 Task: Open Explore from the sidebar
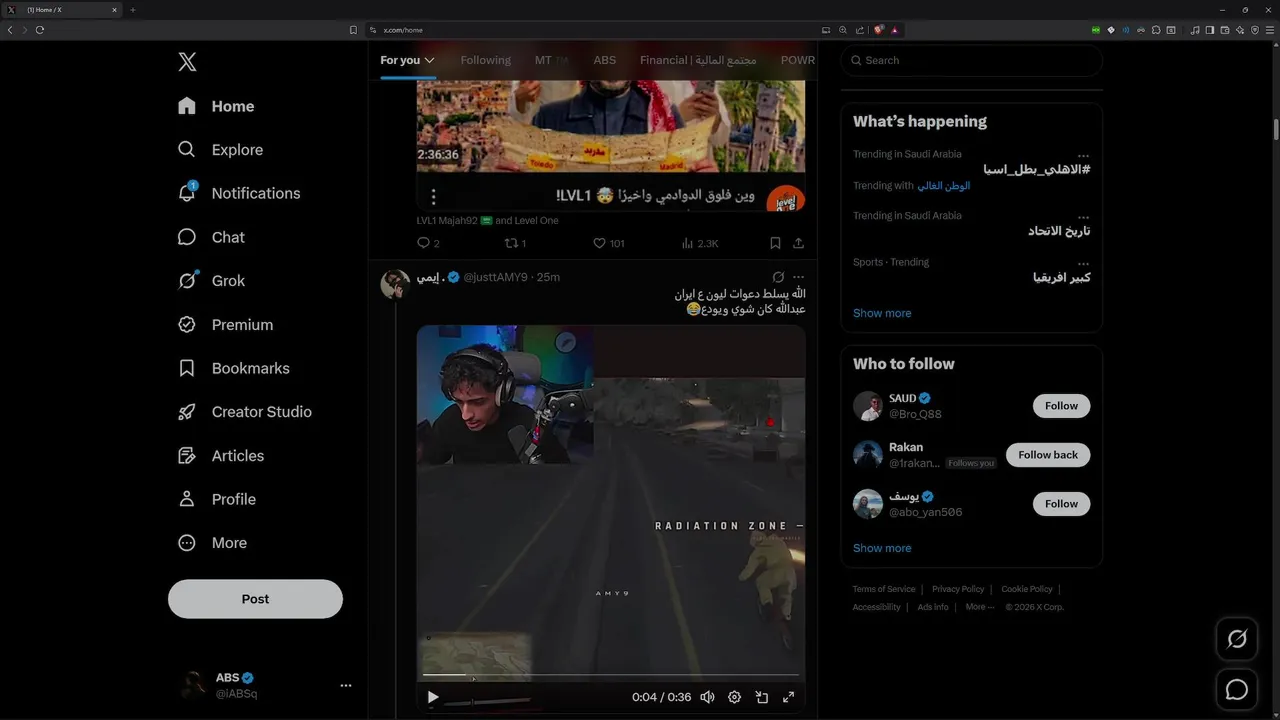(x=220, y=150)
